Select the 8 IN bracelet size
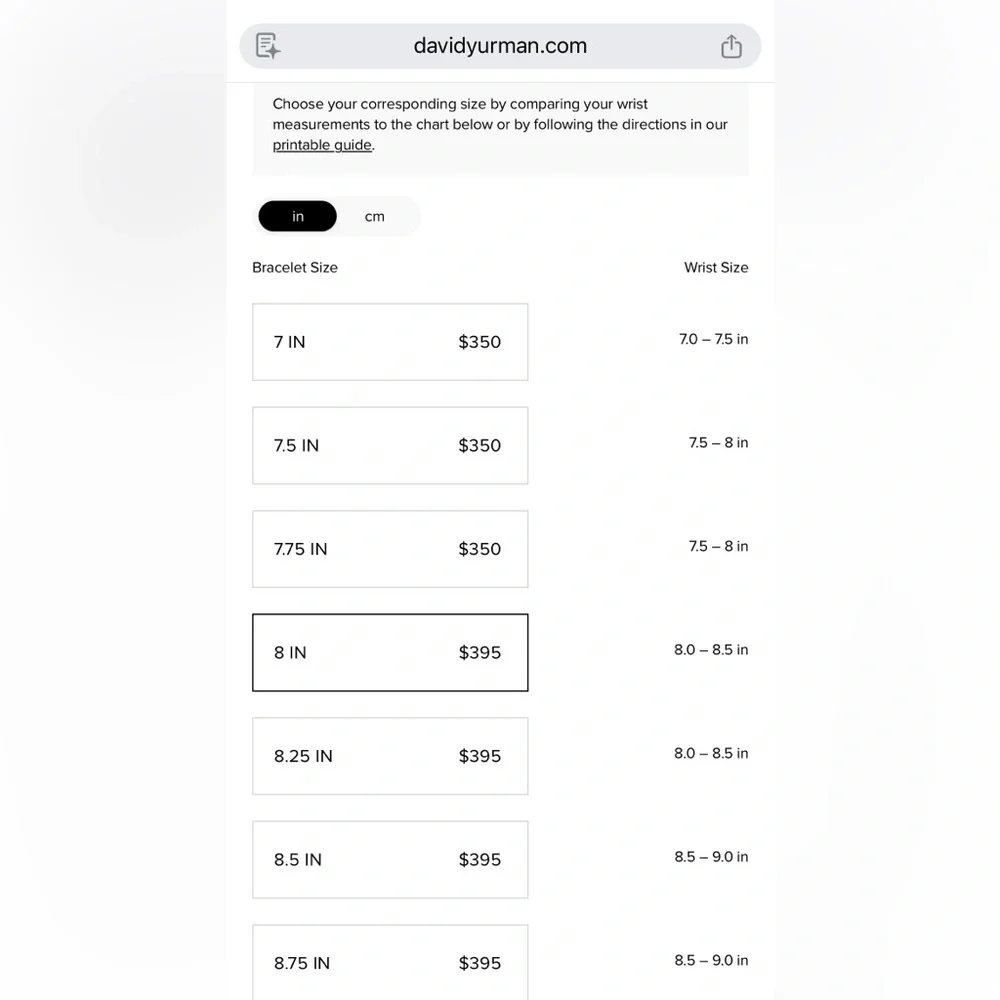1000x1000 pixels. pyautogui.click(x=390, y=652)
